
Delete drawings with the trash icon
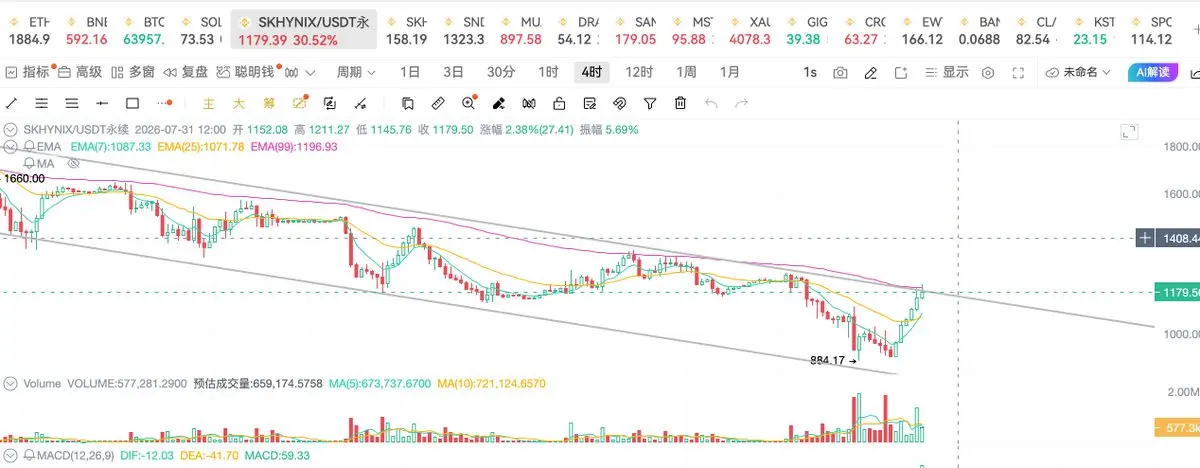point(680,103)
